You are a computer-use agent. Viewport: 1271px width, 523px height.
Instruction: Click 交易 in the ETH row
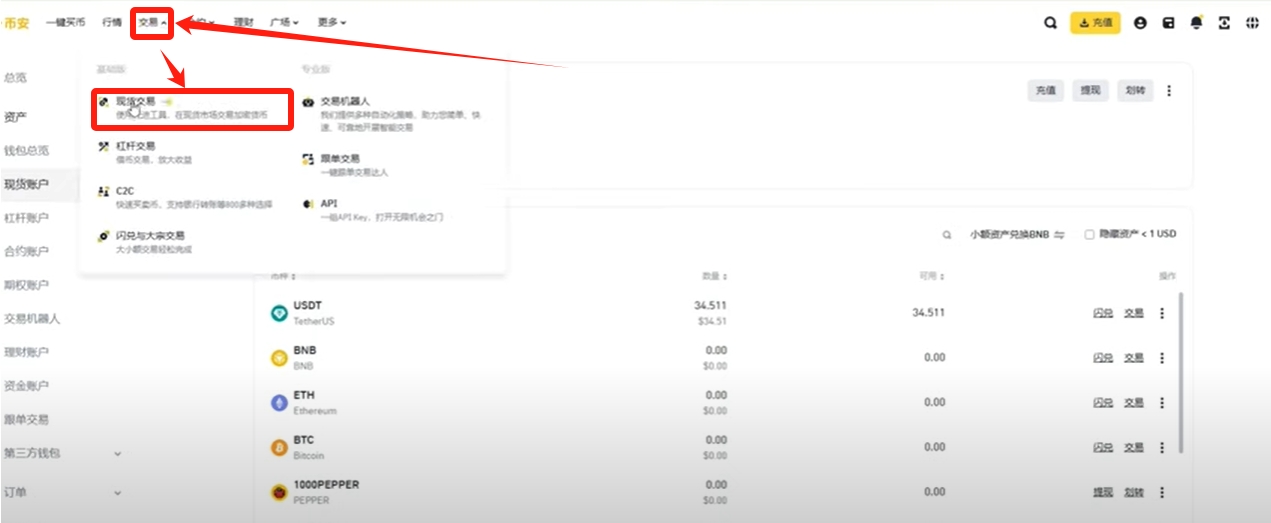1133,402
